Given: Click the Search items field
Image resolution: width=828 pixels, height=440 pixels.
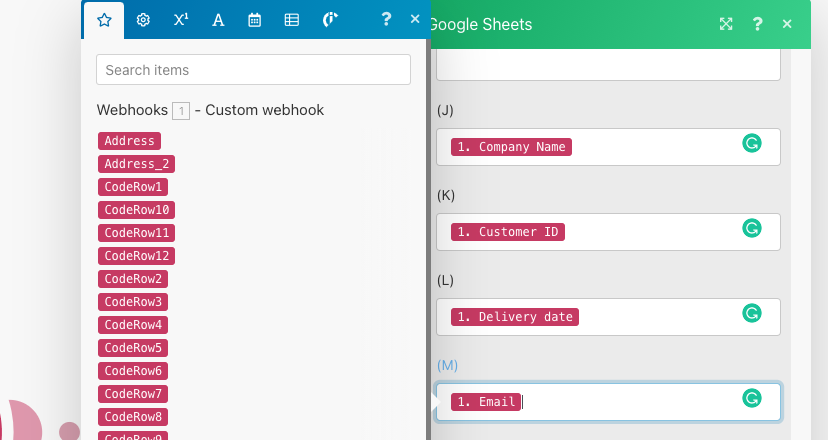Looking at the screenshot, I should click(x=253, y=70).
